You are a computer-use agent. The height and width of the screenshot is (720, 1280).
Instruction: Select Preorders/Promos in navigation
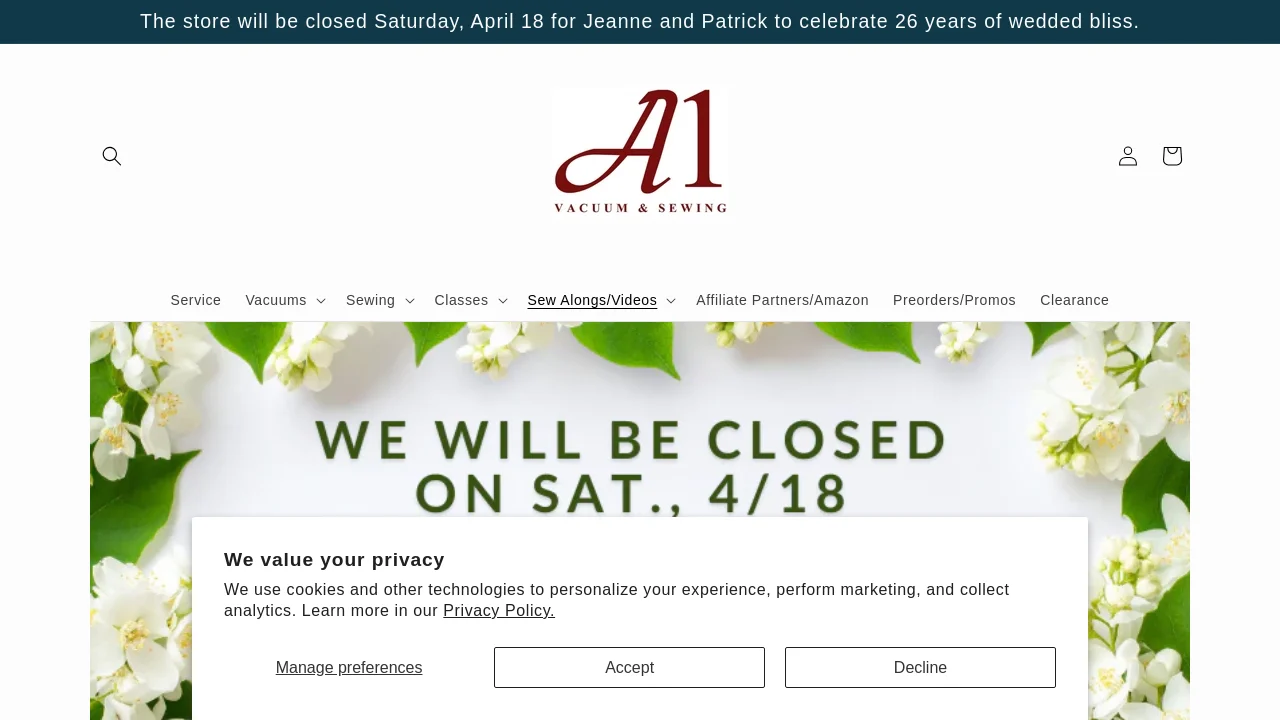click(954, 300)
